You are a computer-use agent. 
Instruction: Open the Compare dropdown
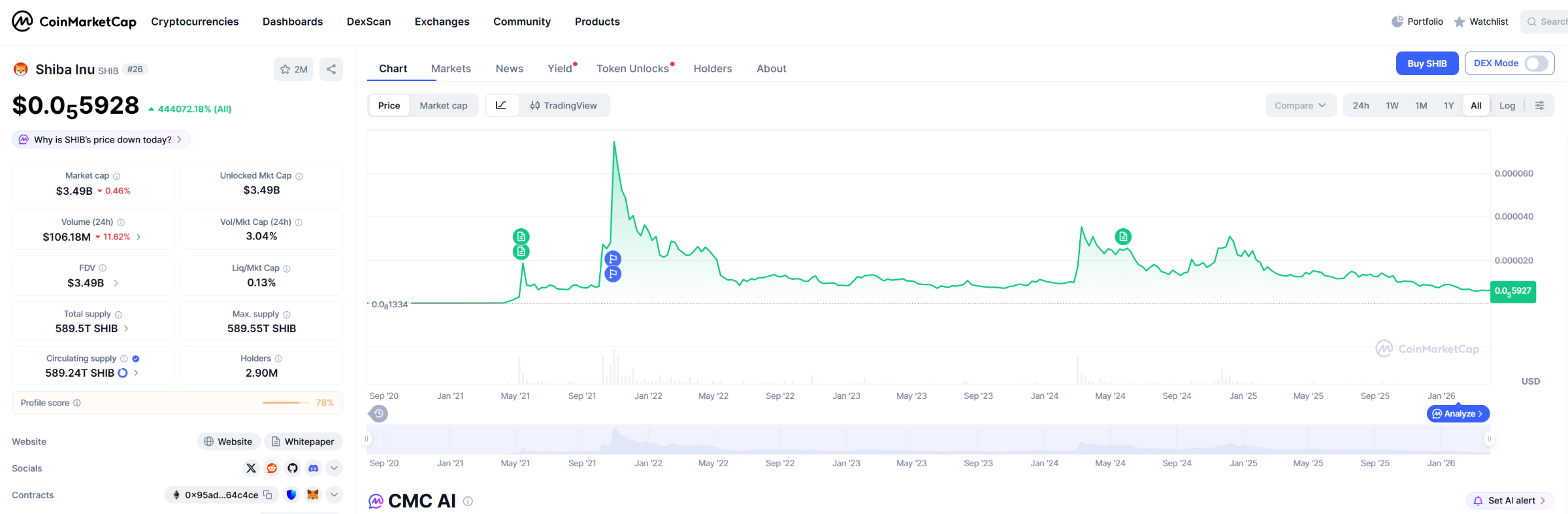[1300, 105]
